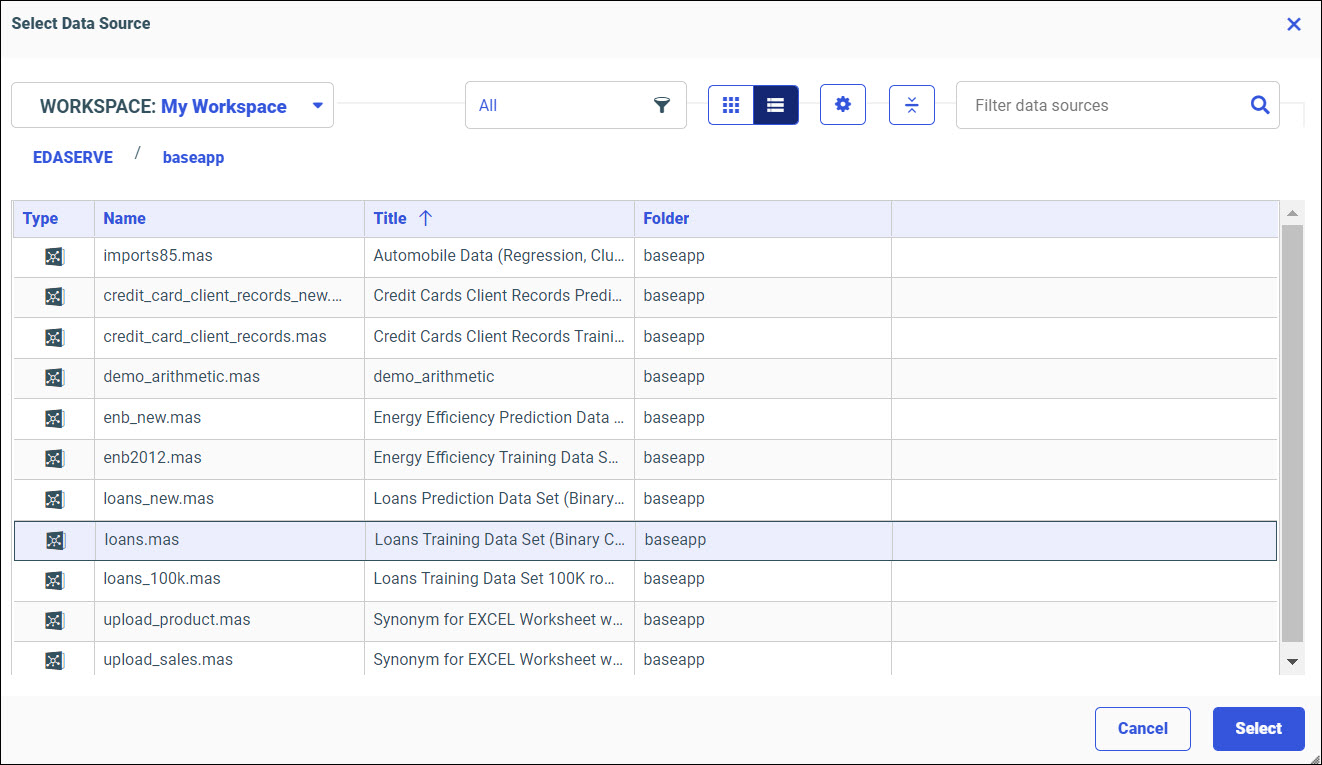Viewport: 1322px width, 765px height.
Task: Click the filter funnel icon
Action: point(662,104)
